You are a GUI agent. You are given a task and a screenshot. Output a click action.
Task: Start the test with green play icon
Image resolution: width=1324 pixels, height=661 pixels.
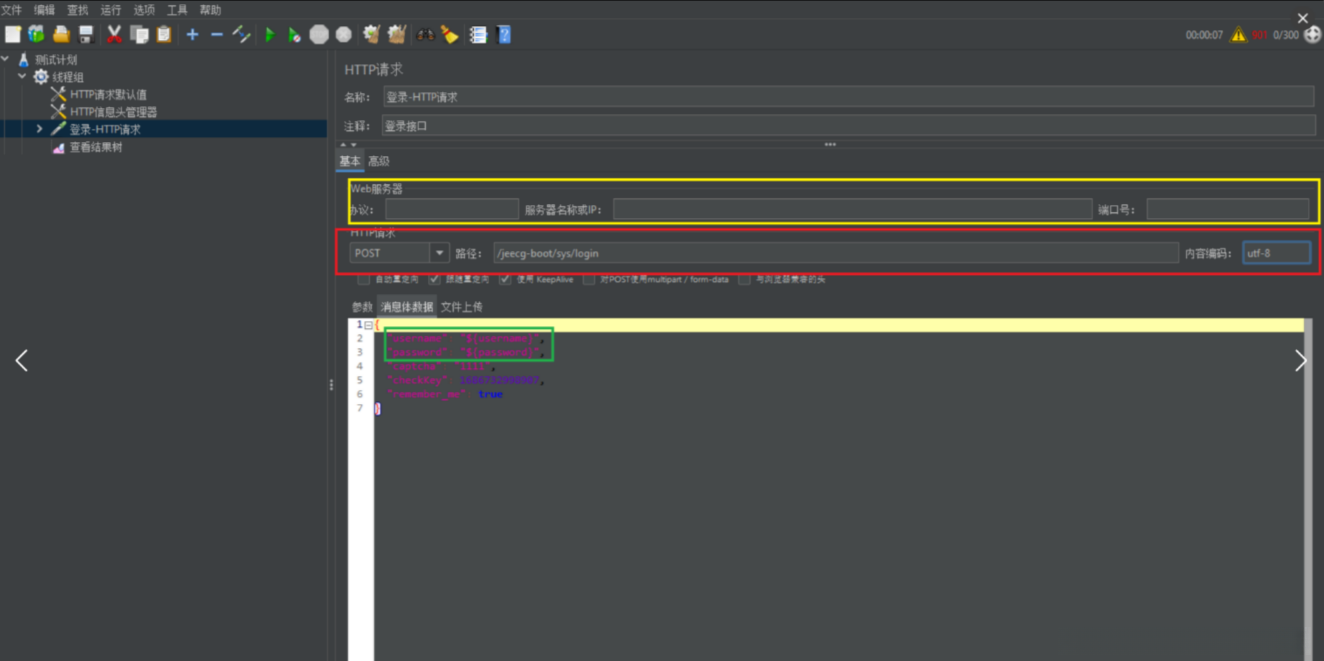(x=270, y=35)
